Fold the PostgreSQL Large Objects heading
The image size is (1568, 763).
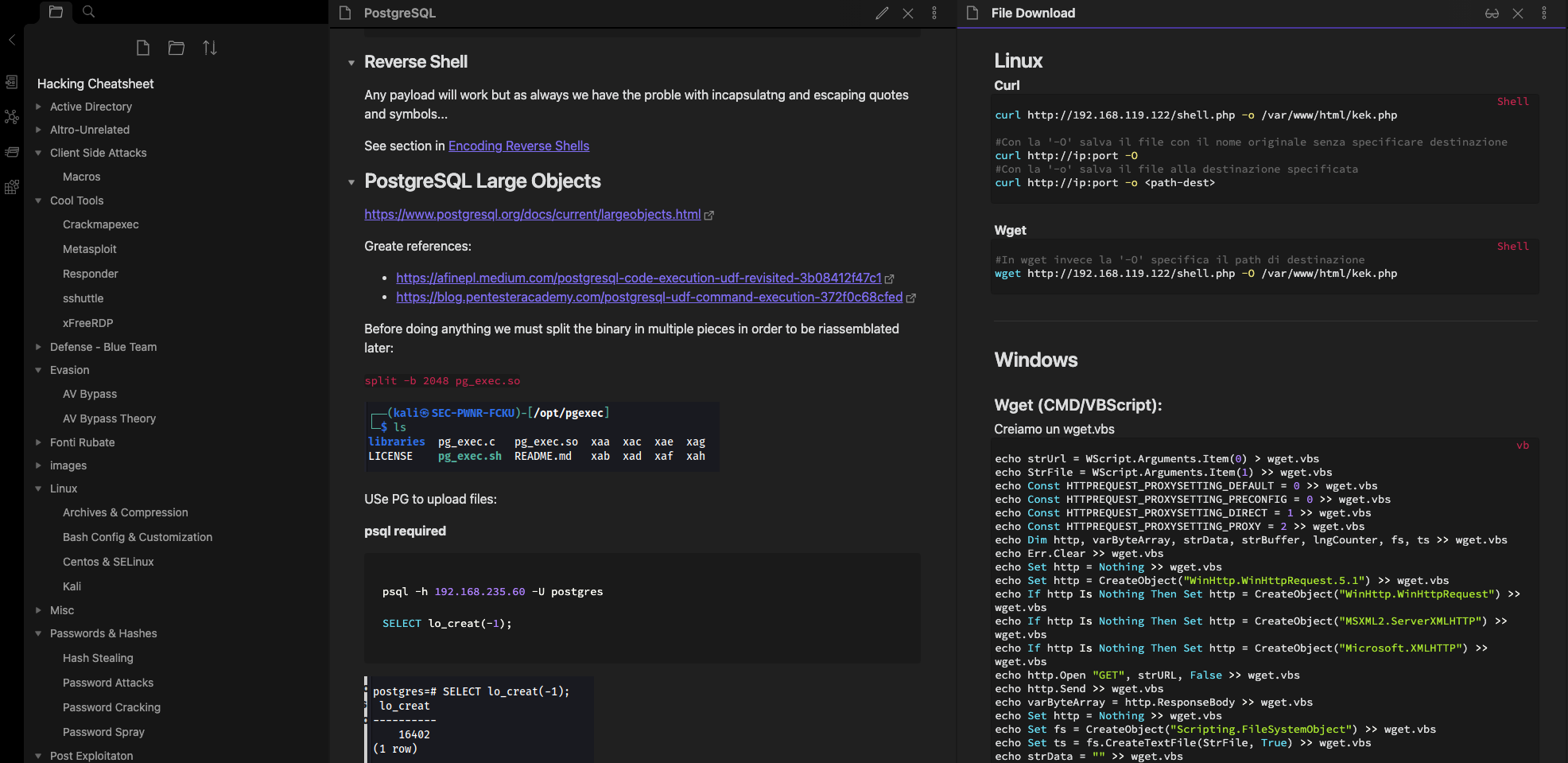point(351,182)
